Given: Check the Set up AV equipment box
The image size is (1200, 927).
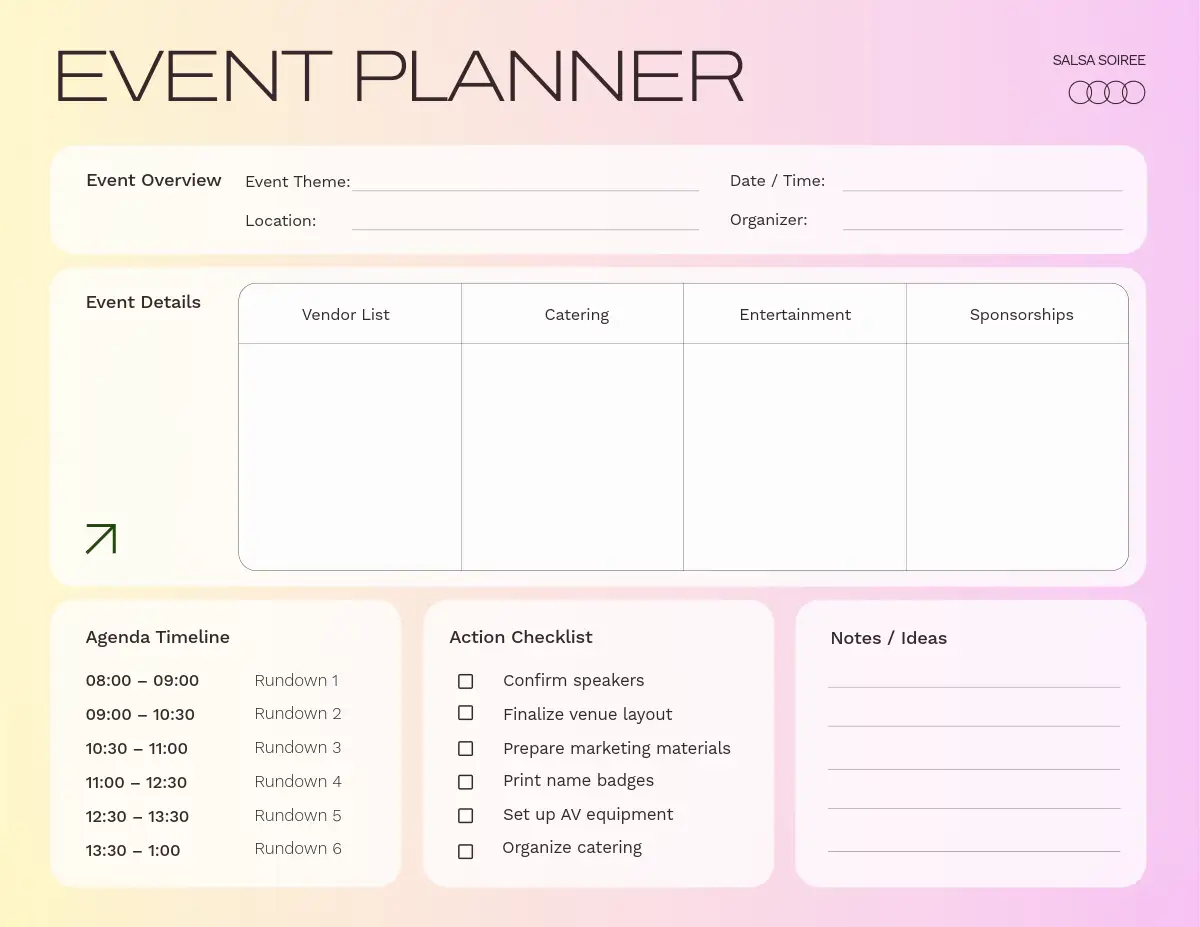Looking at the screenshot, I should [x=465, y=815].
